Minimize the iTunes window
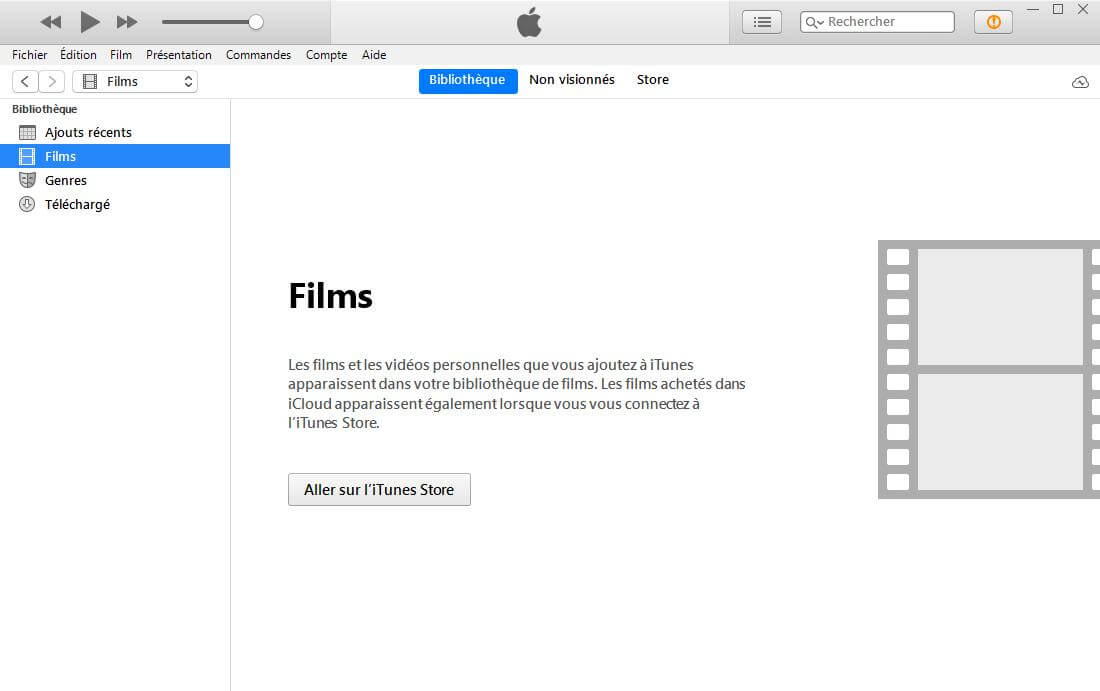The image size is (1100, 691). coord(1033,10)
